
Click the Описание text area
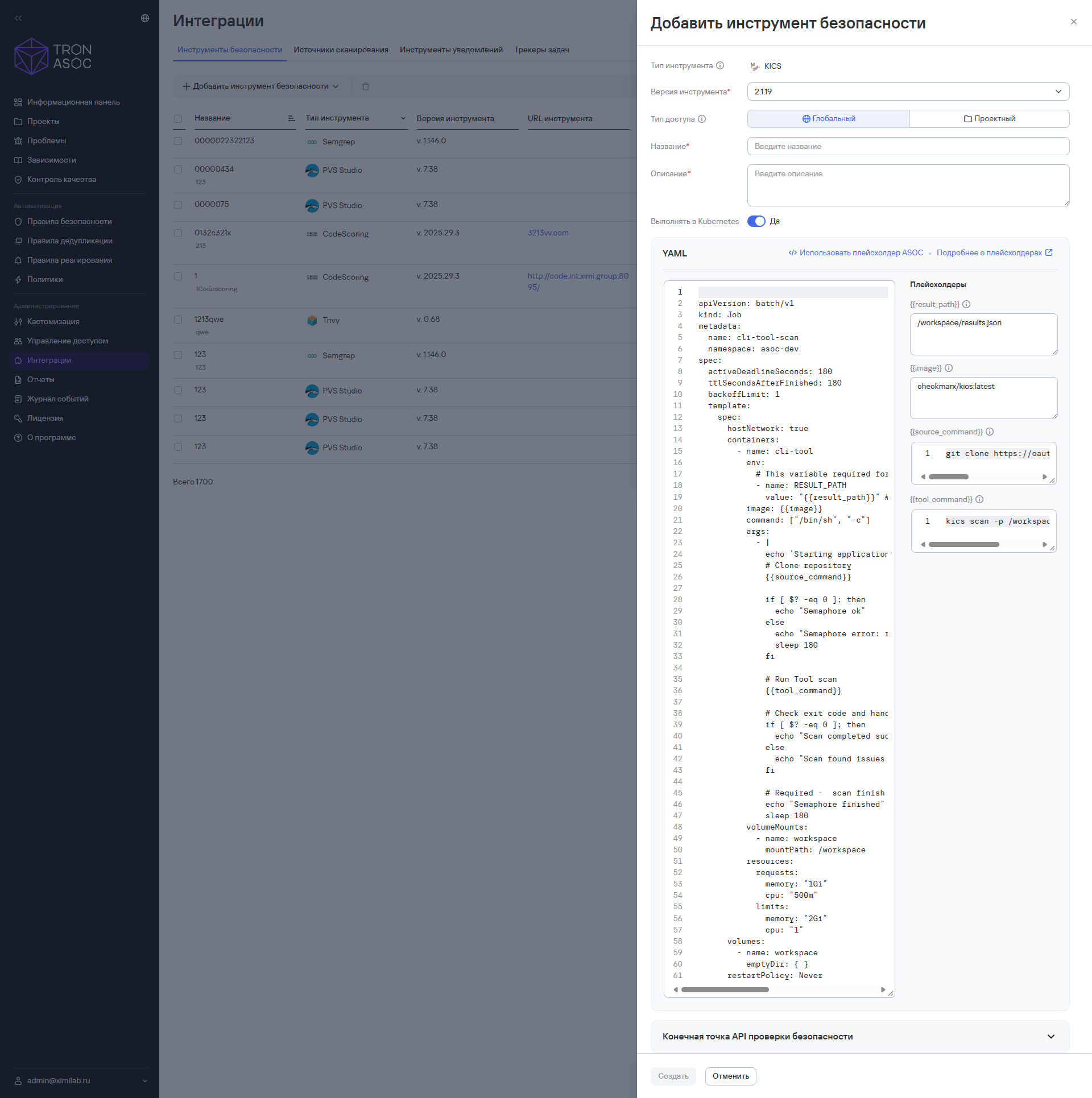coord(908,185)
